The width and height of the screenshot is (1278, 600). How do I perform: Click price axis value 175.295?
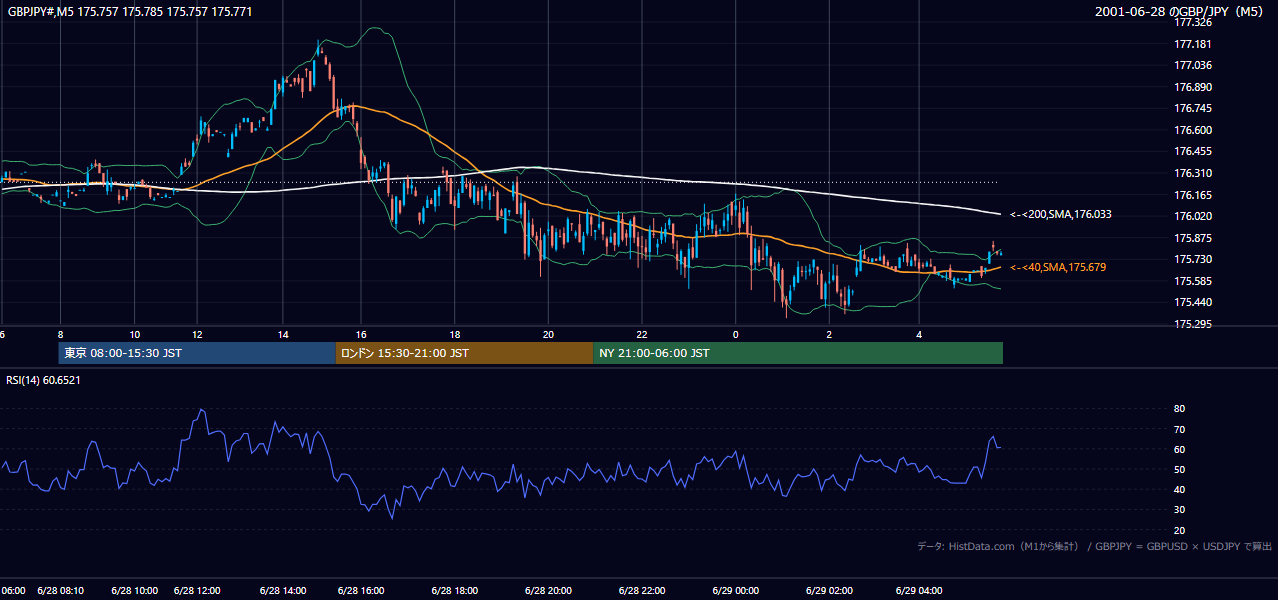pos(1192,324)
